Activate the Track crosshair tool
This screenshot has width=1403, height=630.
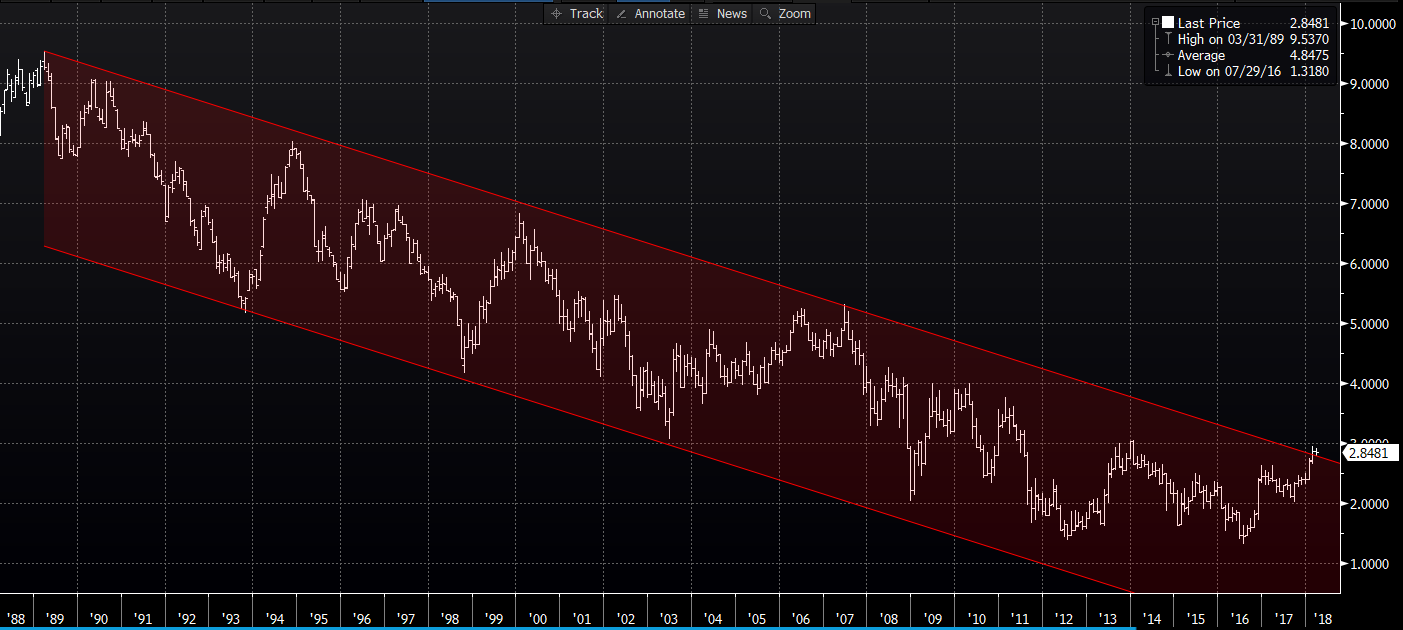577,13
